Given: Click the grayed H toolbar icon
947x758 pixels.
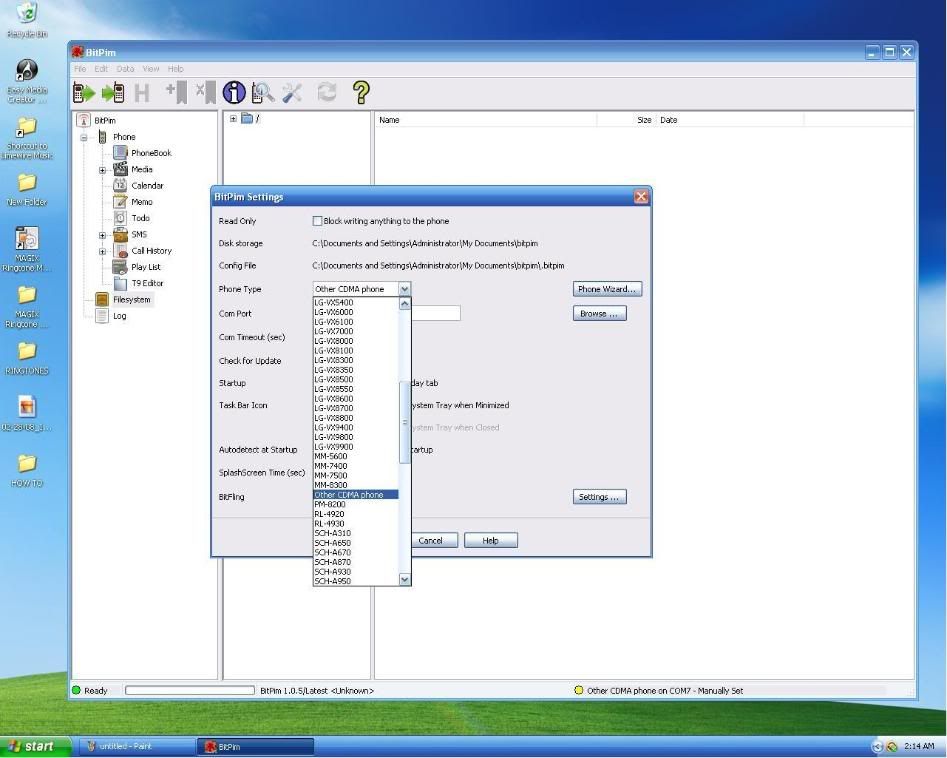Looking at the screenshot, I should pyautogui.click(x=142, y=93).
